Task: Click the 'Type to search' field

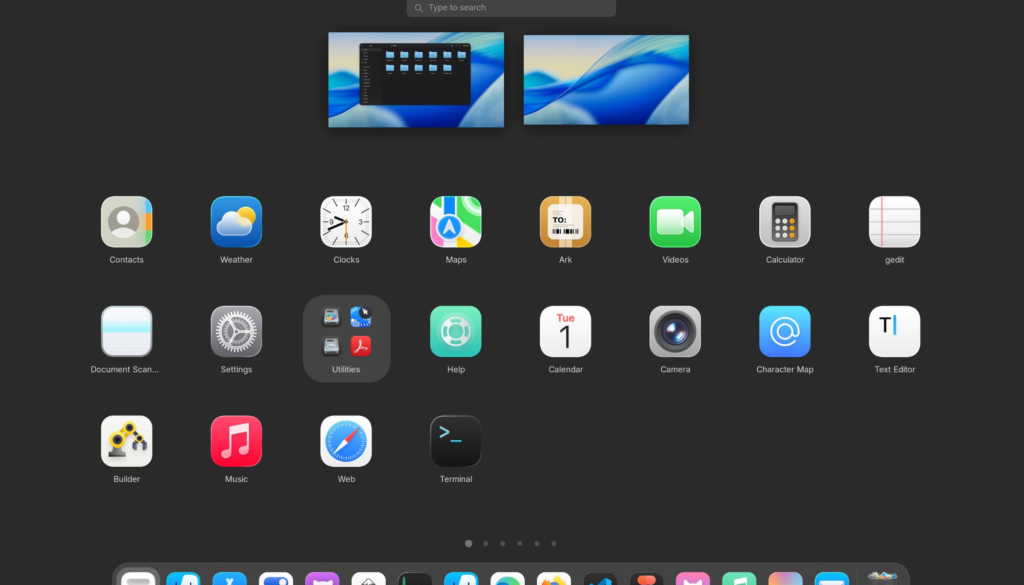Action: click(511, 8)
